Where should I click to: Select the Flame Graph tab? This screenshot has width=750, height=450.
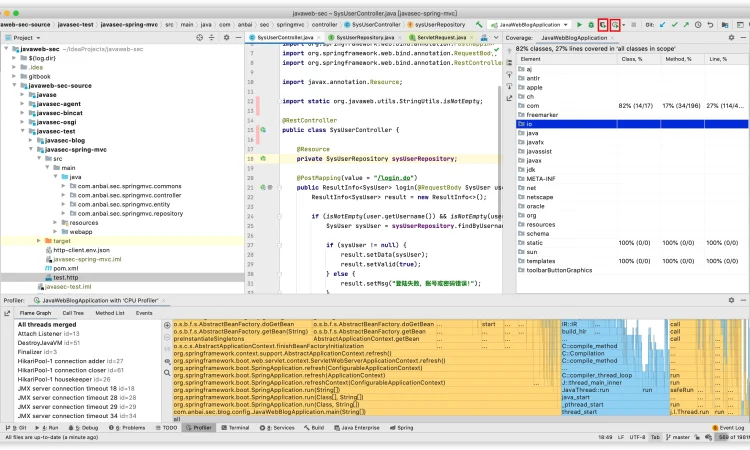click(35, 313)
